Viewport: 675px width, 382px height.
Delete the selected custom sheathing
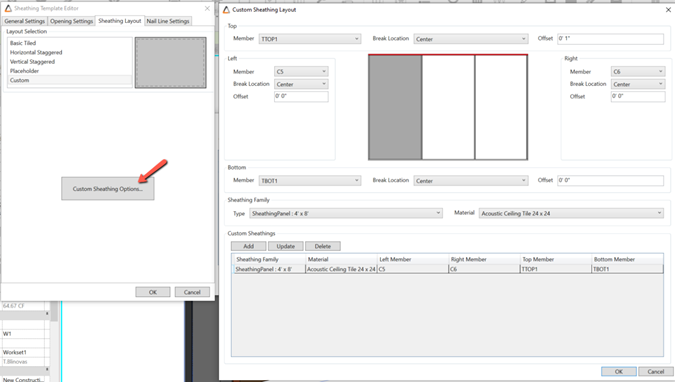click(x=323, y=246)
